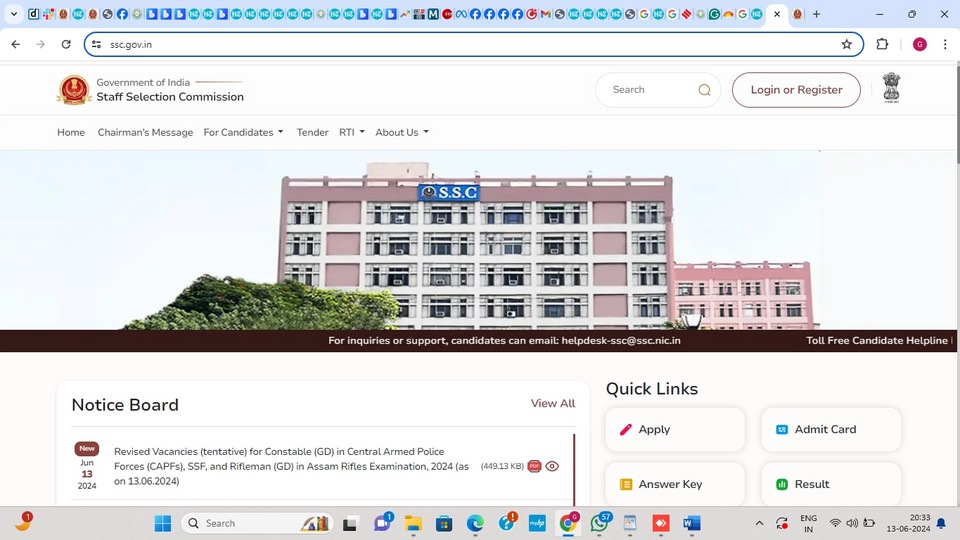This screenshot has height=540, width=960.
Task: Switch to the Gmail tab
Action: (545, 14)
